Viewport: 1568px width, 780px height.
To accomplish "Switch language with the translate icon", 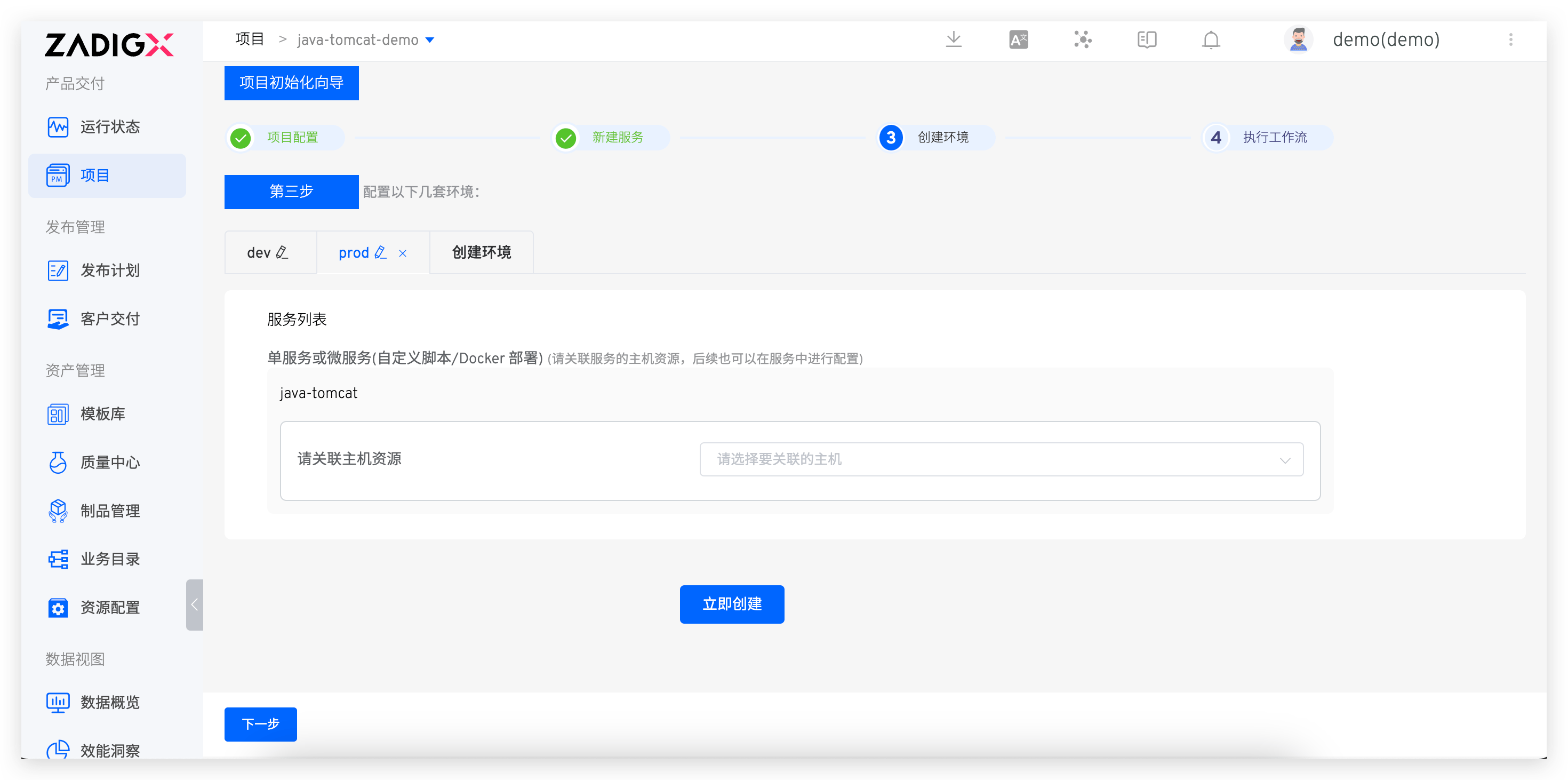I will [x=1018, y=39].
